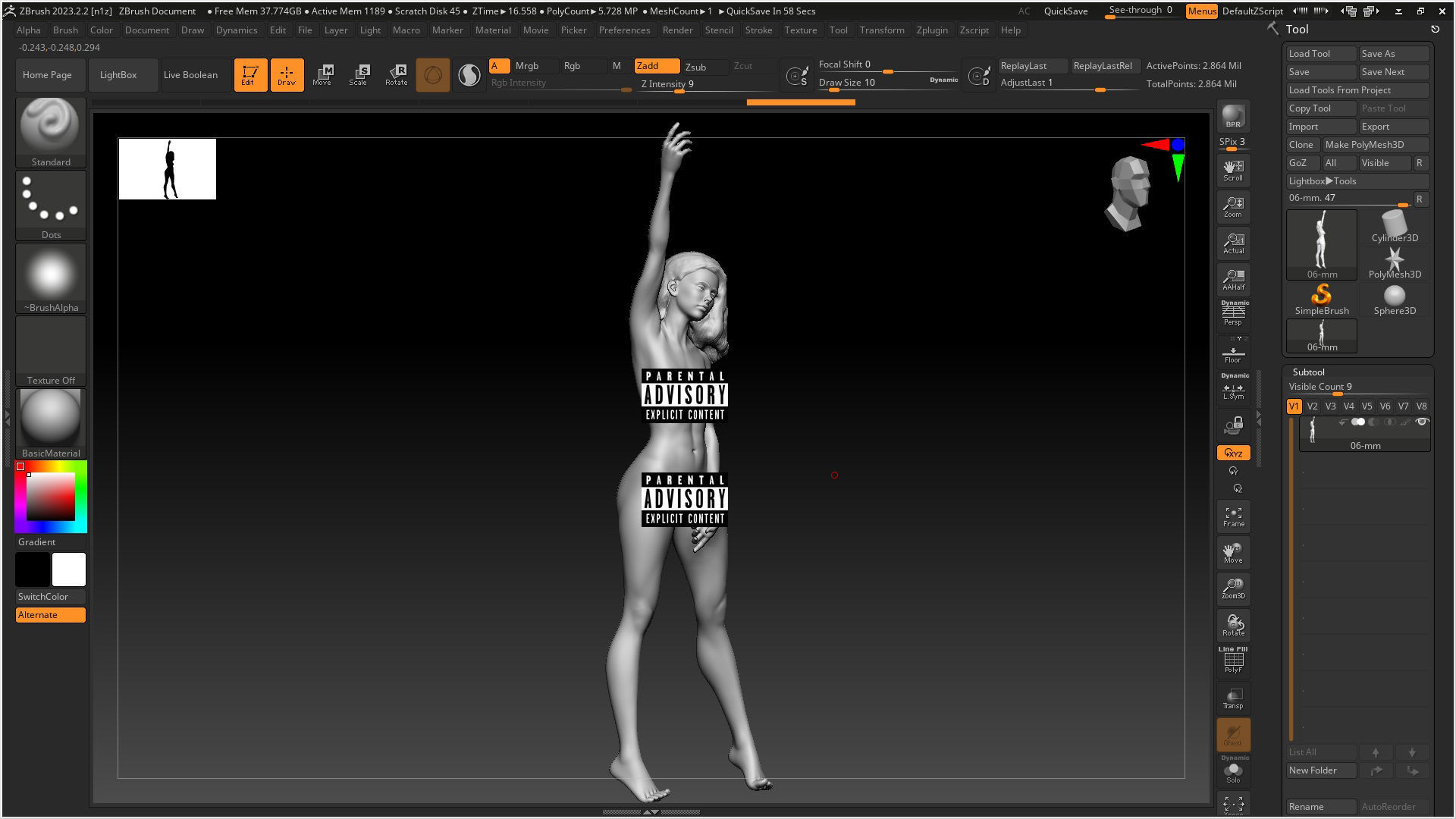This screenshot has height=819, width=1456.
Task: Click the Zoom3D icon
Action: (x=1233, y=589)
